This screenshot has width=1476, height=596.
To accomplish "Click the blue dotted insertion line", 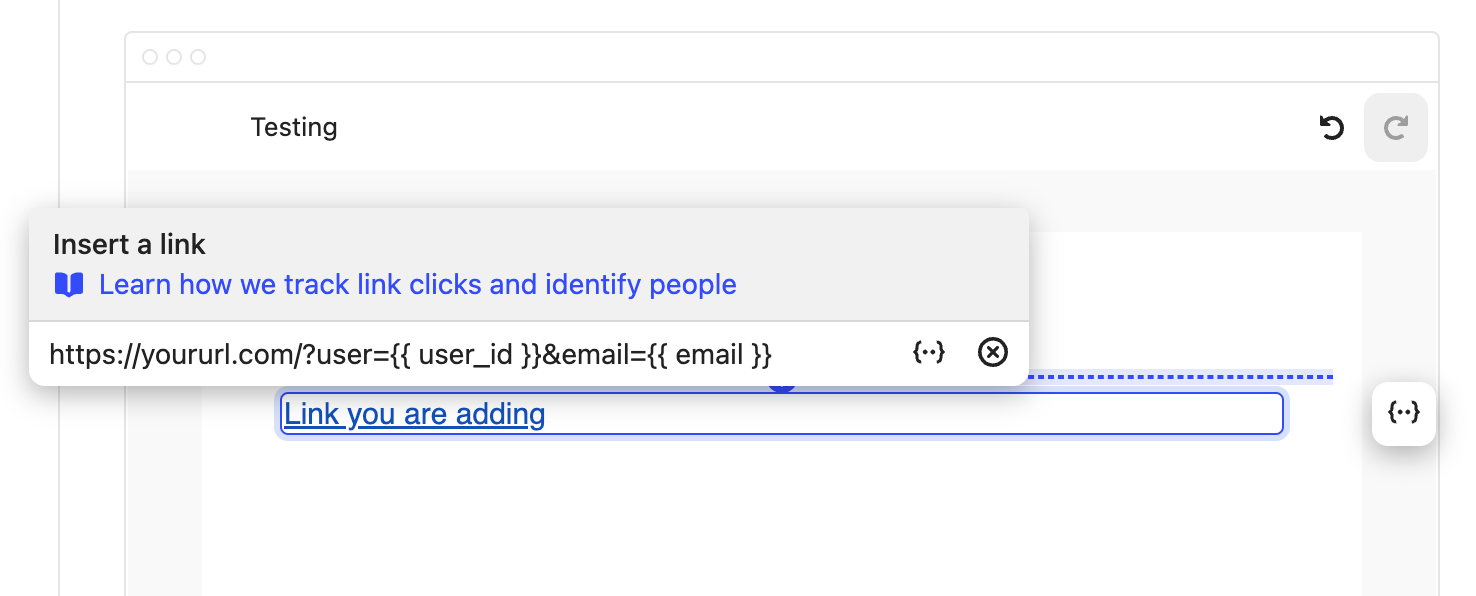I will coord(1180,377).
